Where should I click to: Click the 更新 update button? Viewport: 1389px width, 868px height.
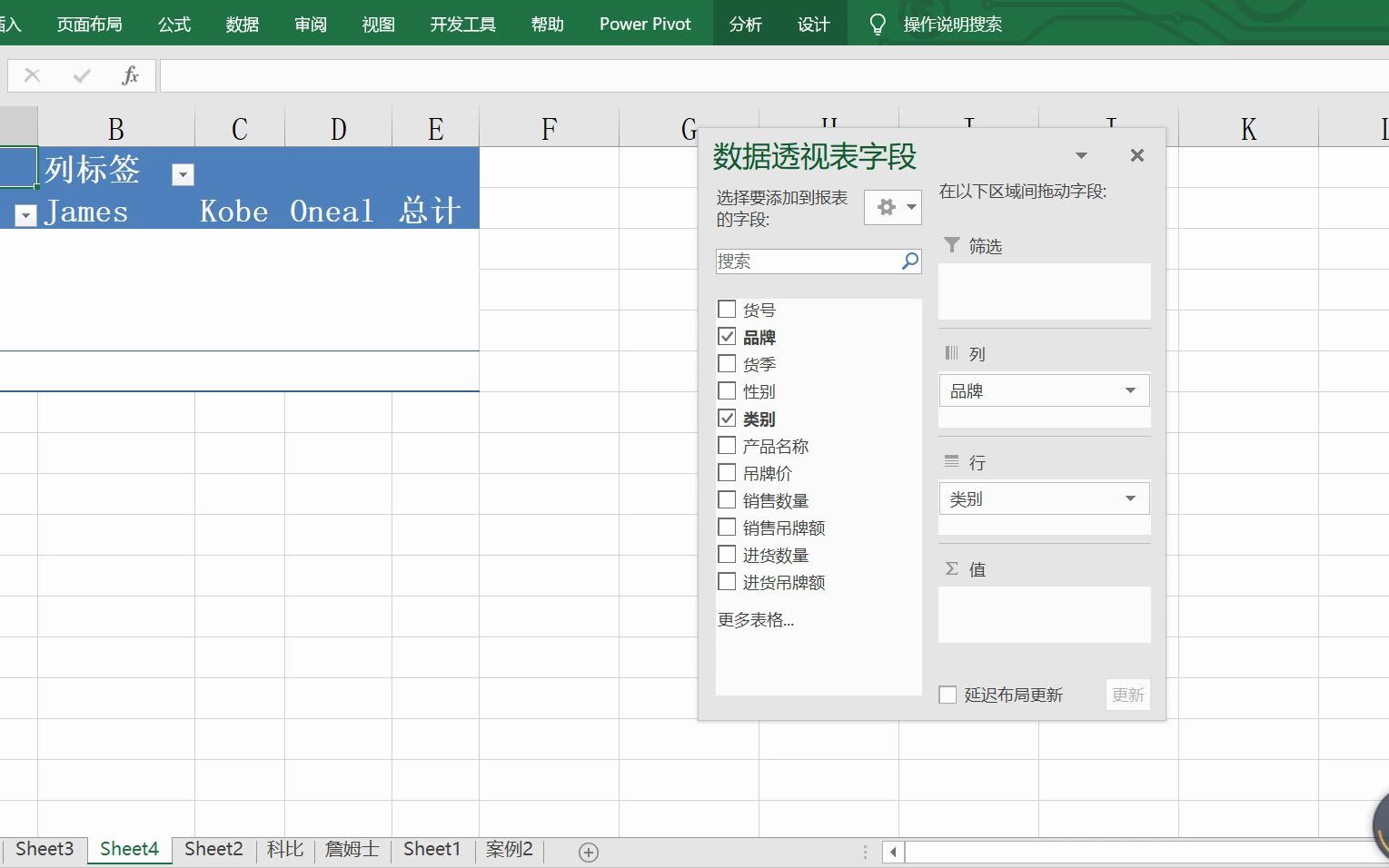tap(1128, 695)
